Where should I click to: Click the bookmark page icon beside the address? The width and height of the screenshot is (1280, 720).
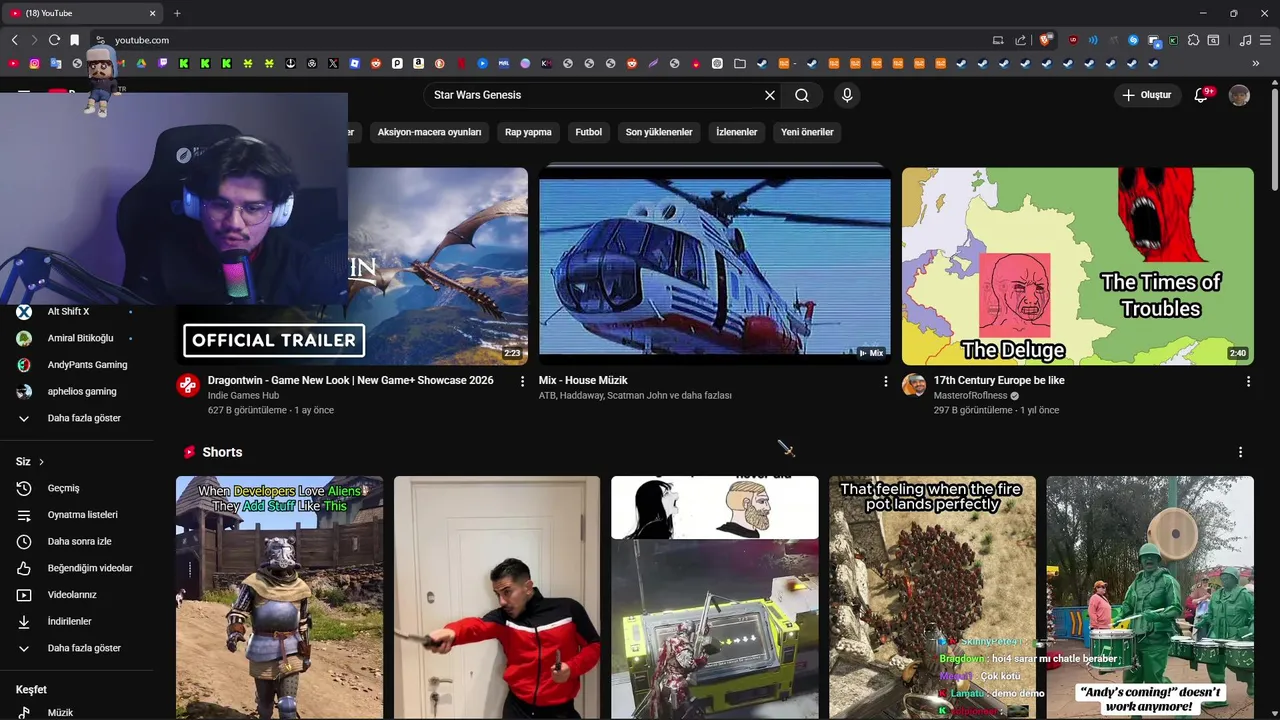click(x=74, y=40)
